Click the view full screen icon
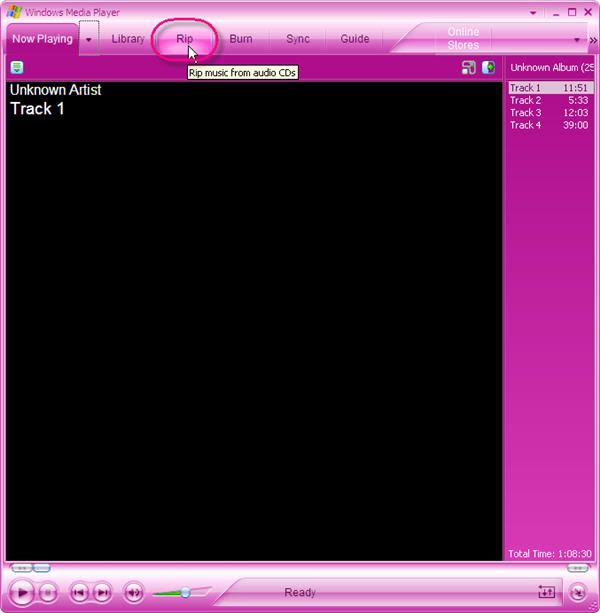 point(468,67)
